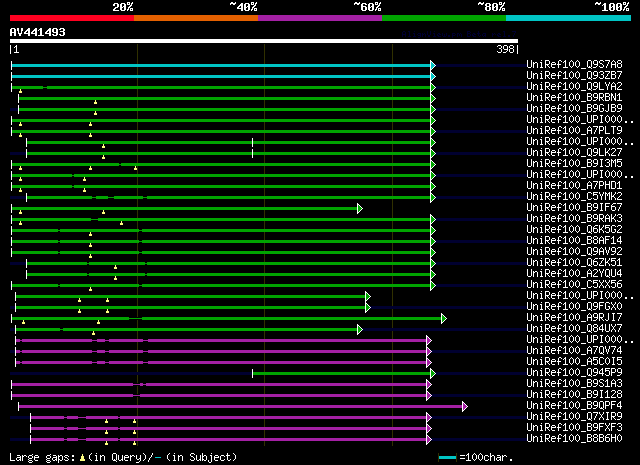Select the UniRef100_B9IF67 label
640x465 pixels.
click(x=574, y=207)
